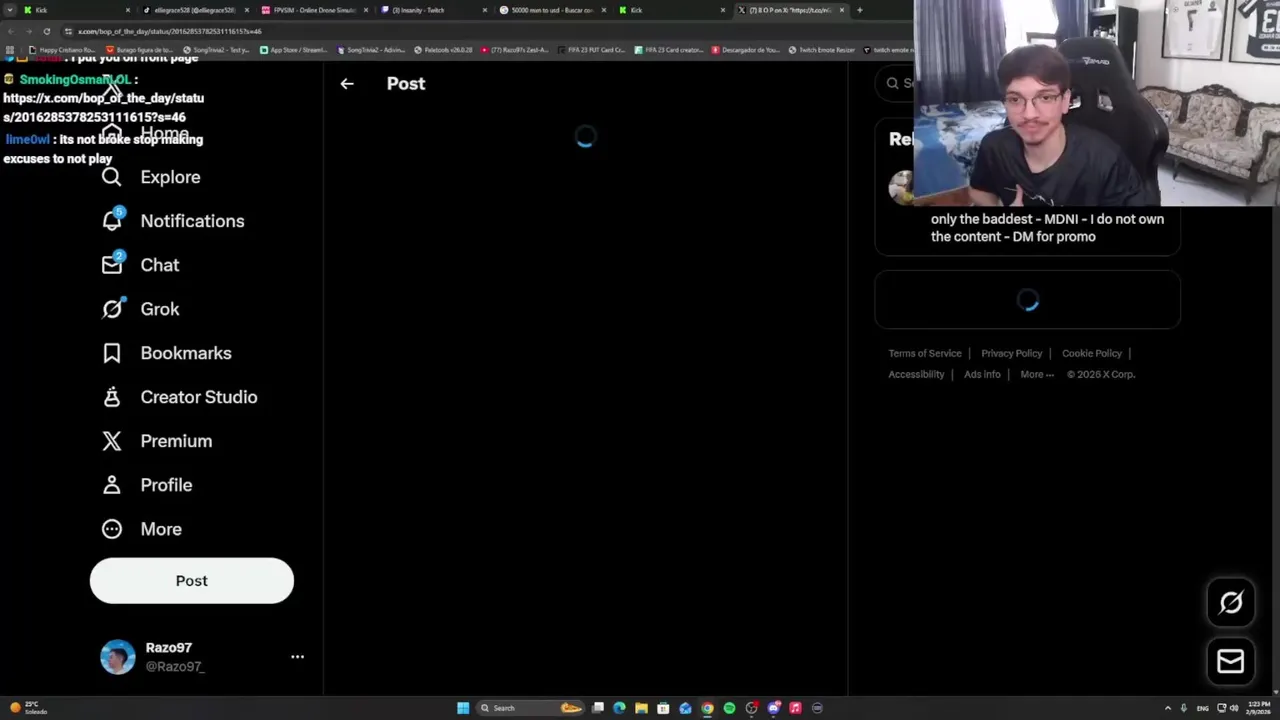Click the white Post button
1280x720 pixels.
[x=192, y=581]
